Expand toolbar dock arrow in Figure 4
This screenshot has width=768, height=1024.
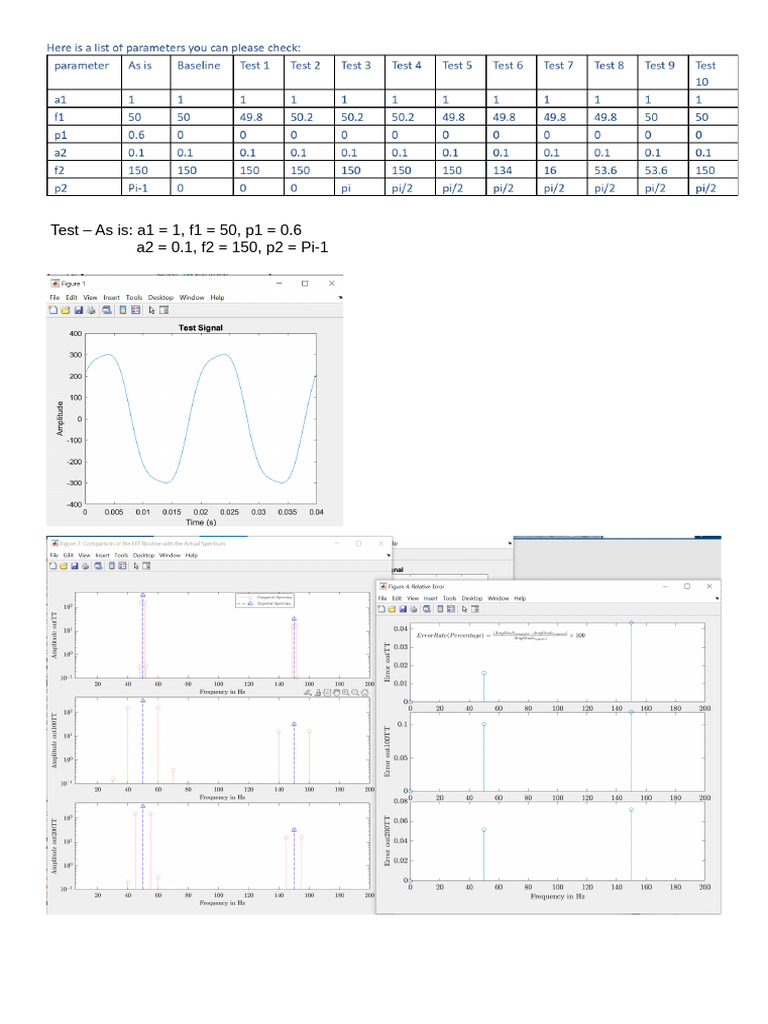[x=717, y=598]
